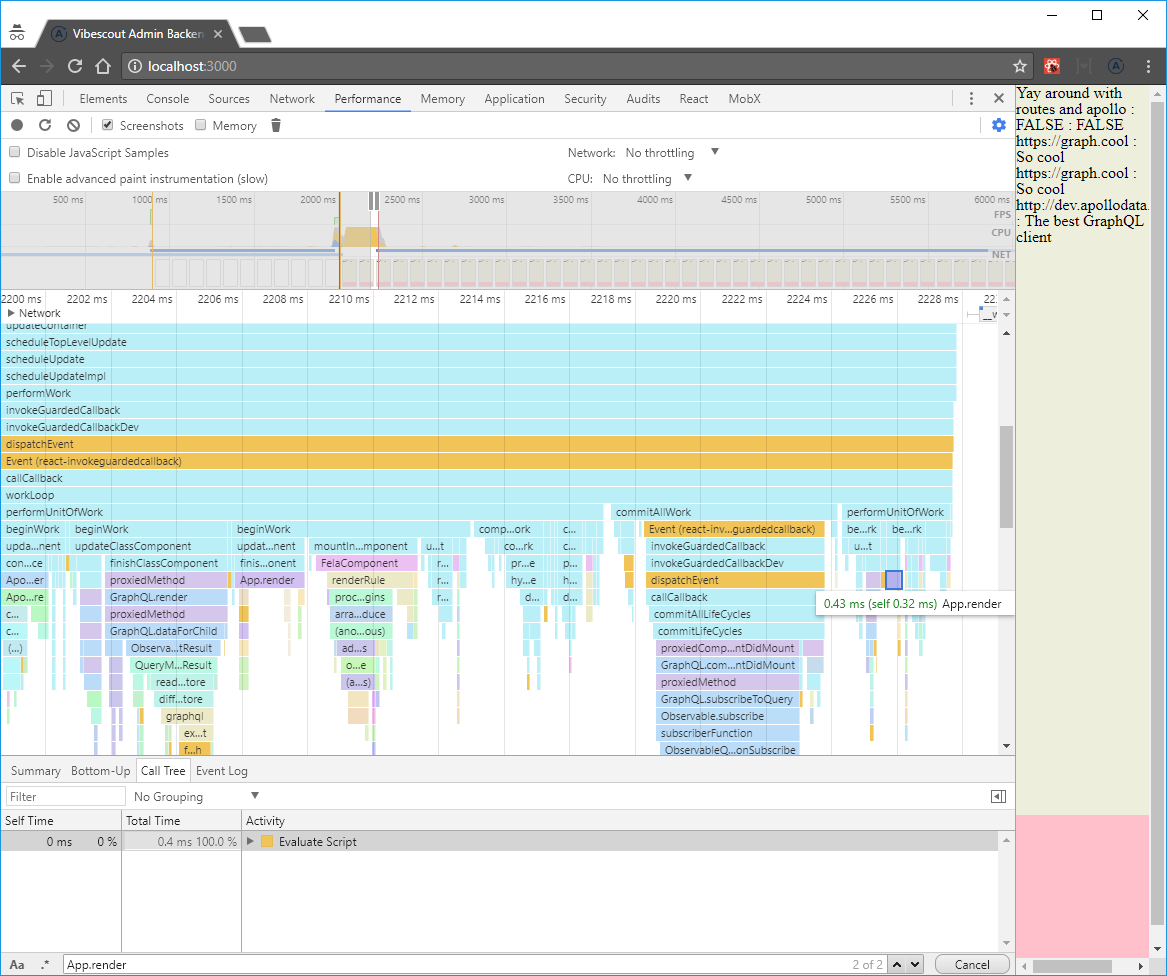Select the orange dispatchEvent top-level bar
This screenshot has height=976, width=1167.
click(x=477, y=444)
